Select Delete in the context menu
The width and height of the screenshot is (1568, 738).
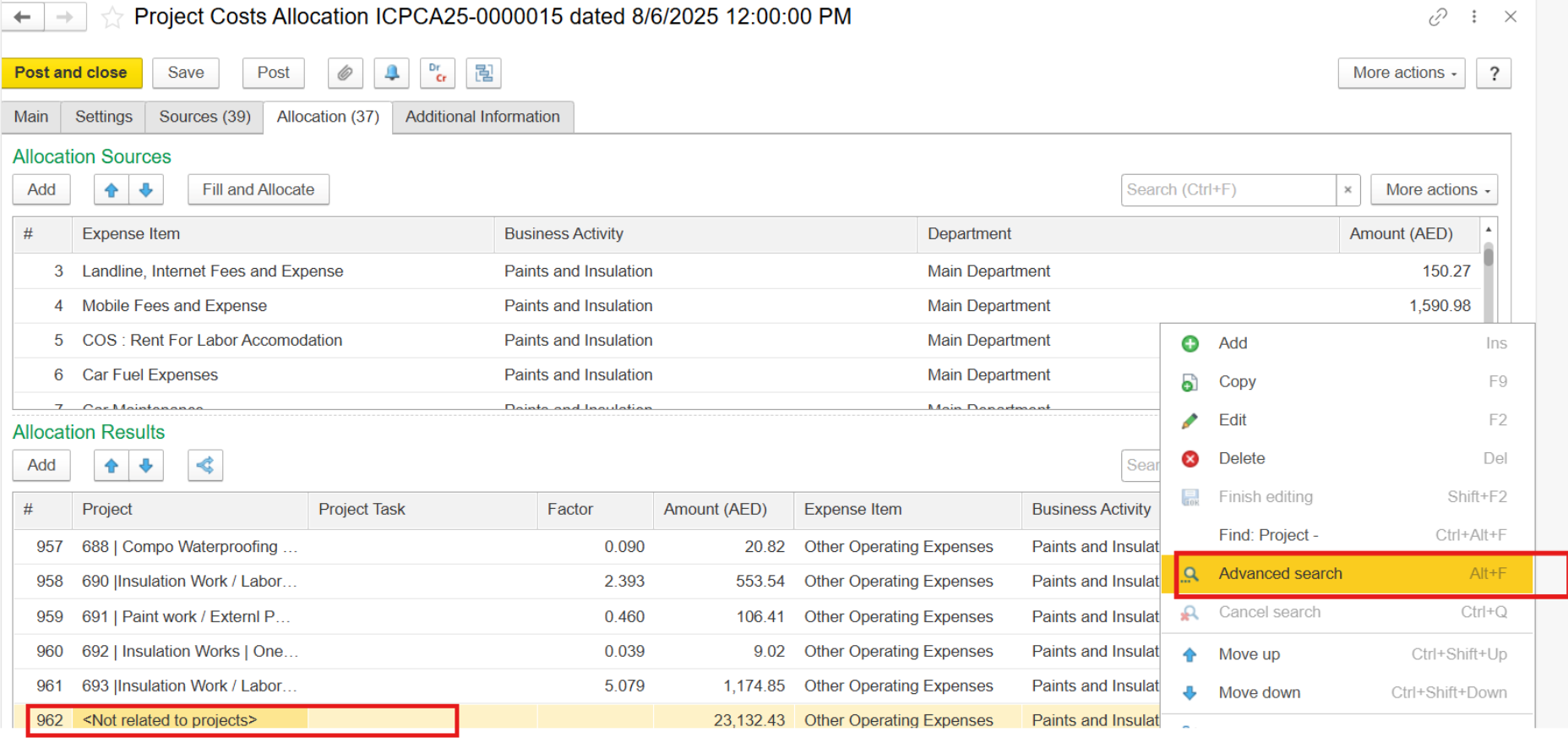[1241, 458]
